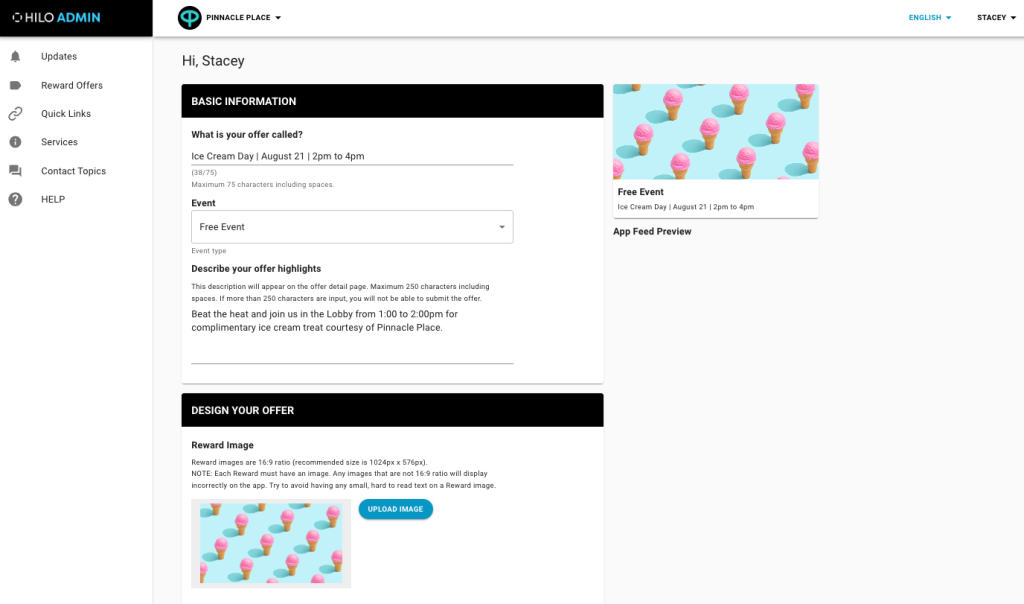Select Services in the sidebar
1024x604 pixels.
[x=59, y=142]
